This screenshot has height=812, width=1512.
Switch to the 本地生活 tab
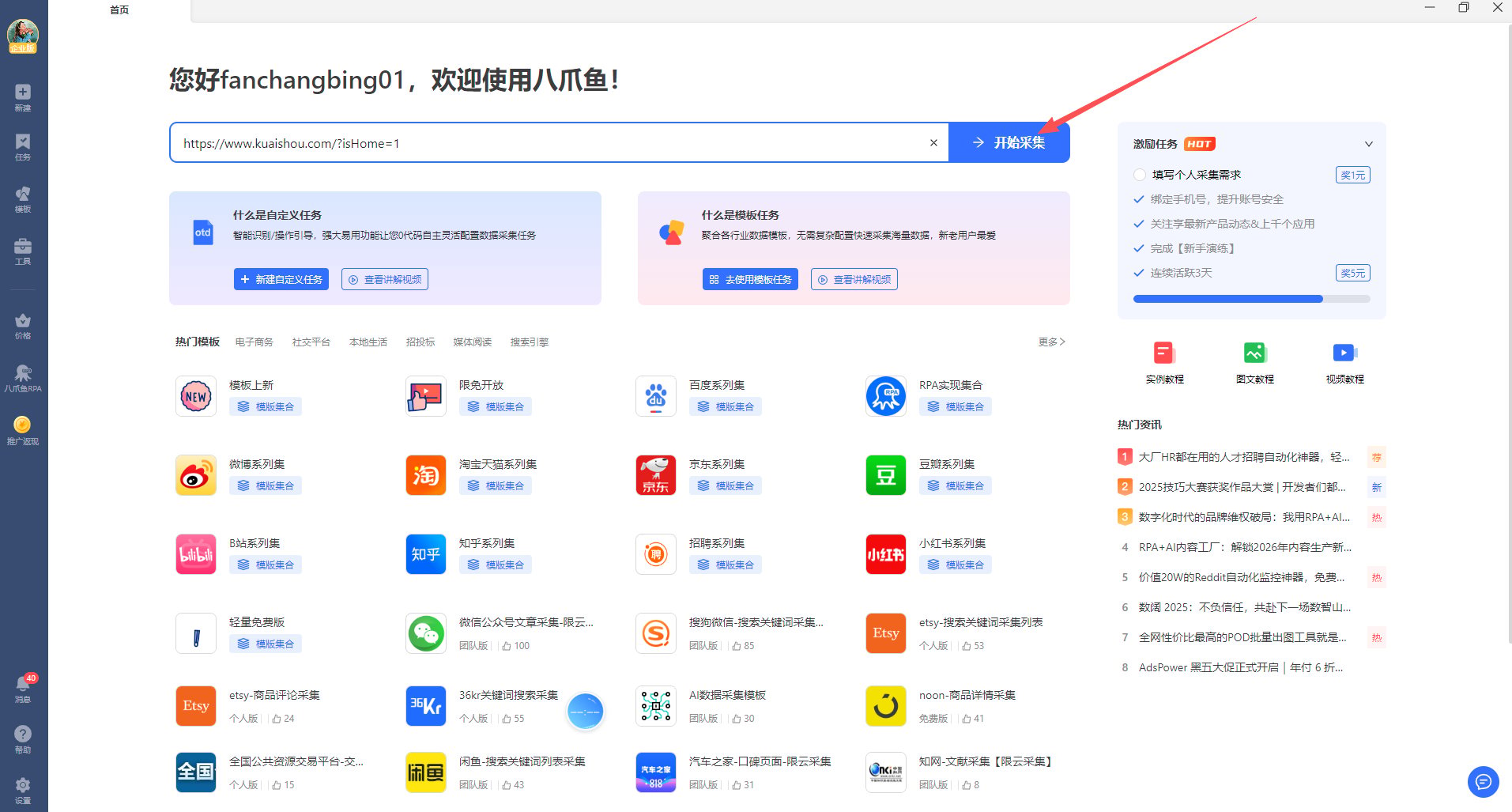click(x=368, y=342)
